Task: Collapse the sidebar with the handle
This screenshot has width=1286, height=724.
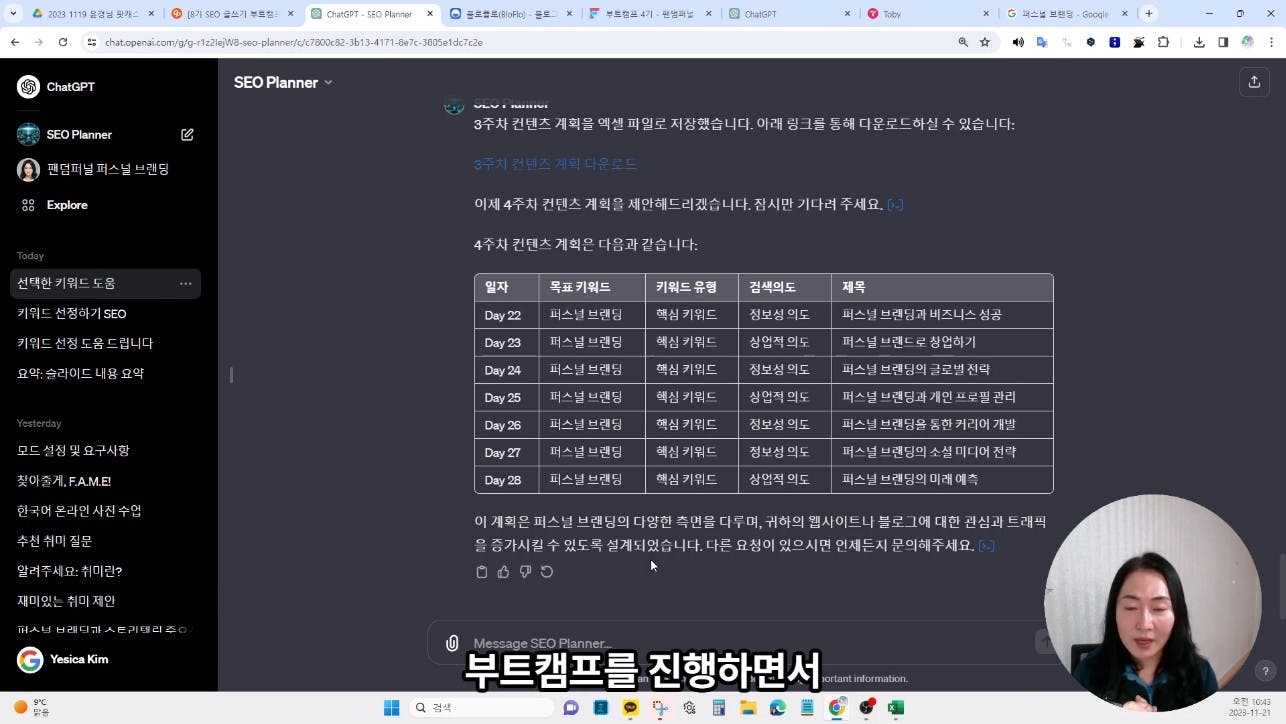Action: 231,375
